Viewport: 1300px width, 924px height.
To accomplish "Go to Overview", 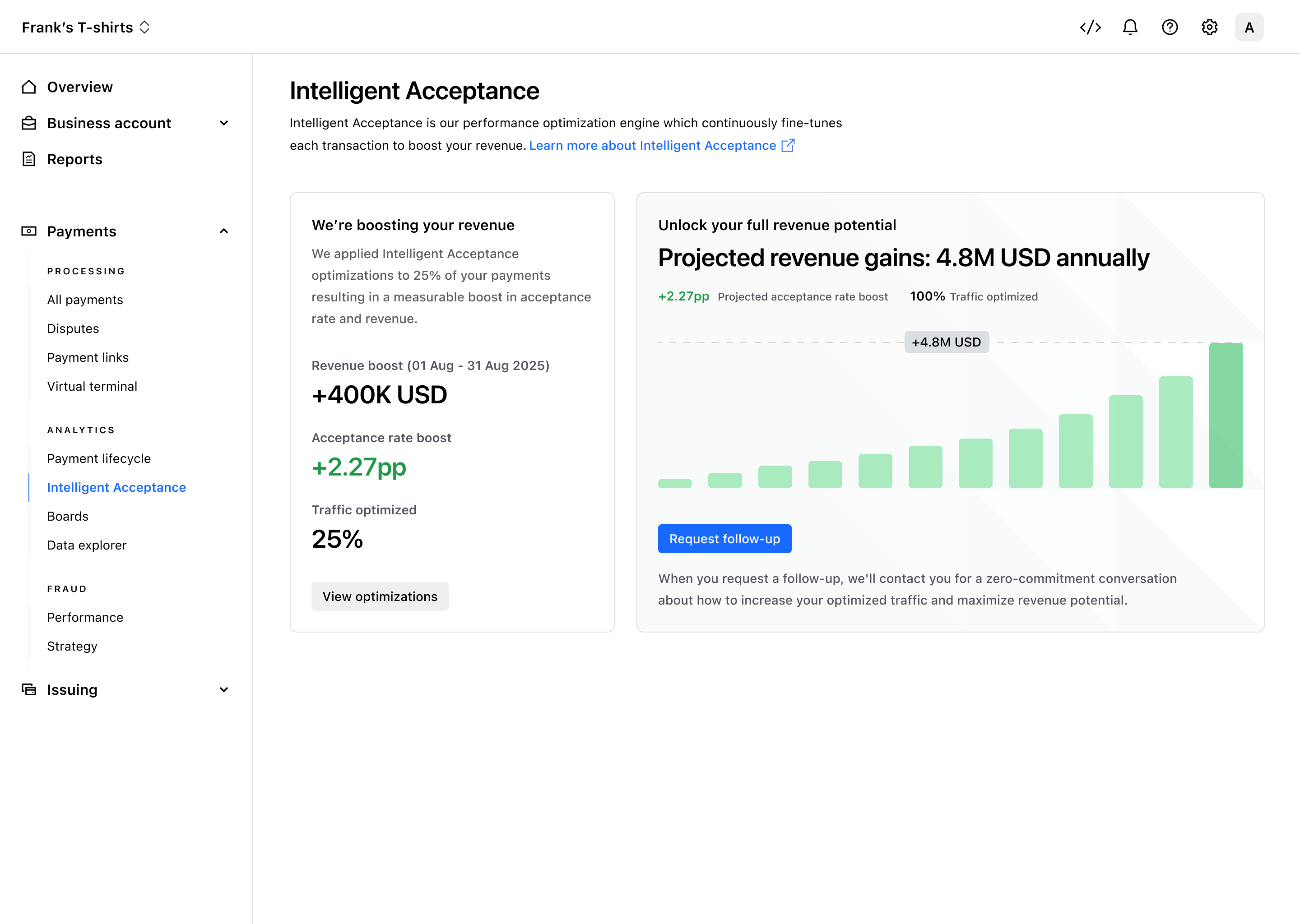I will (80, 87).
